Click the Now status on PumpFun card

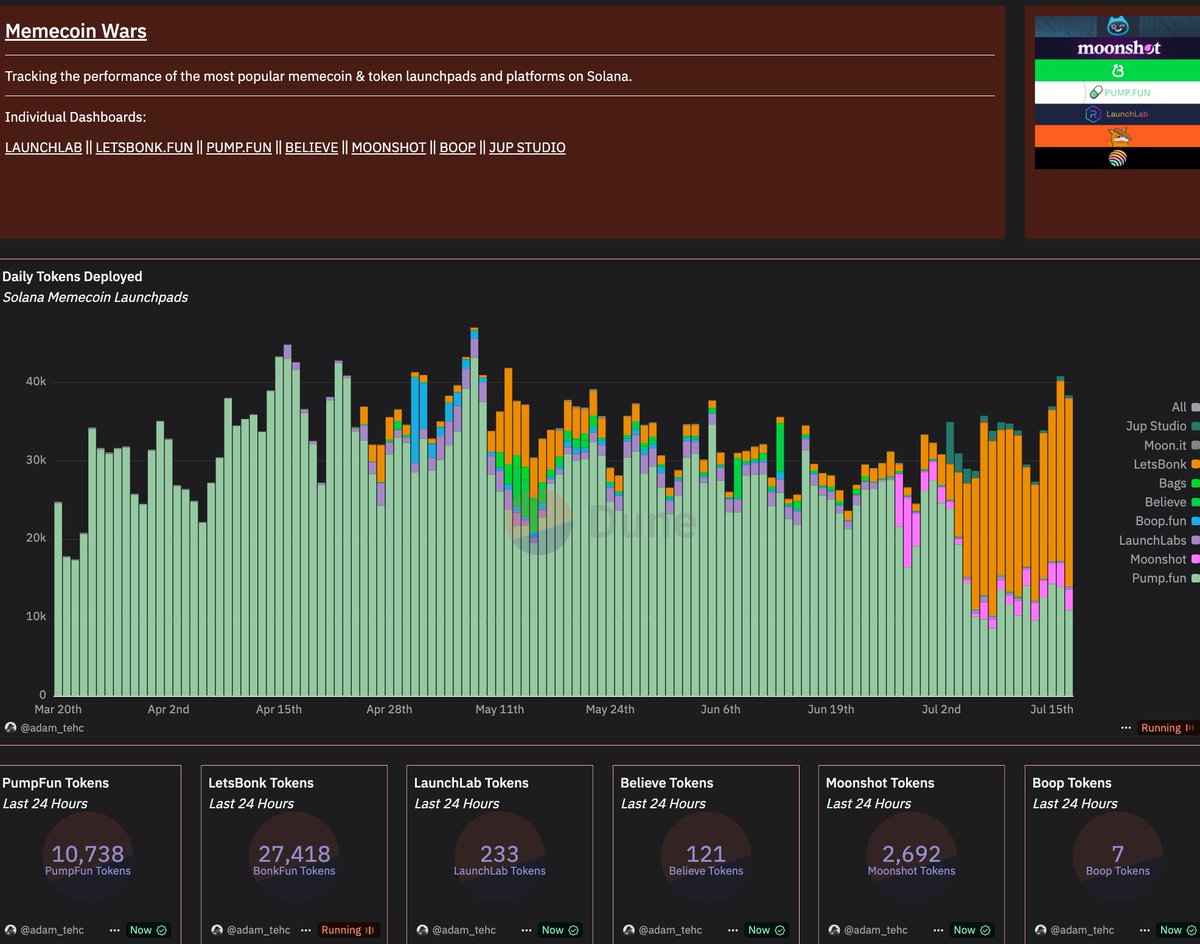[x=148, y=930]
